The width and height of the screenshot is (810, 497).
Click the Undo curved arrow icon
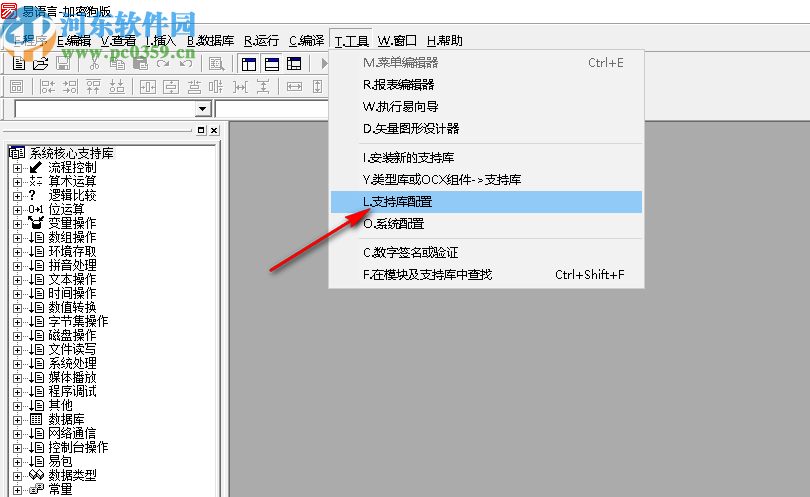[x=186, y=64]
